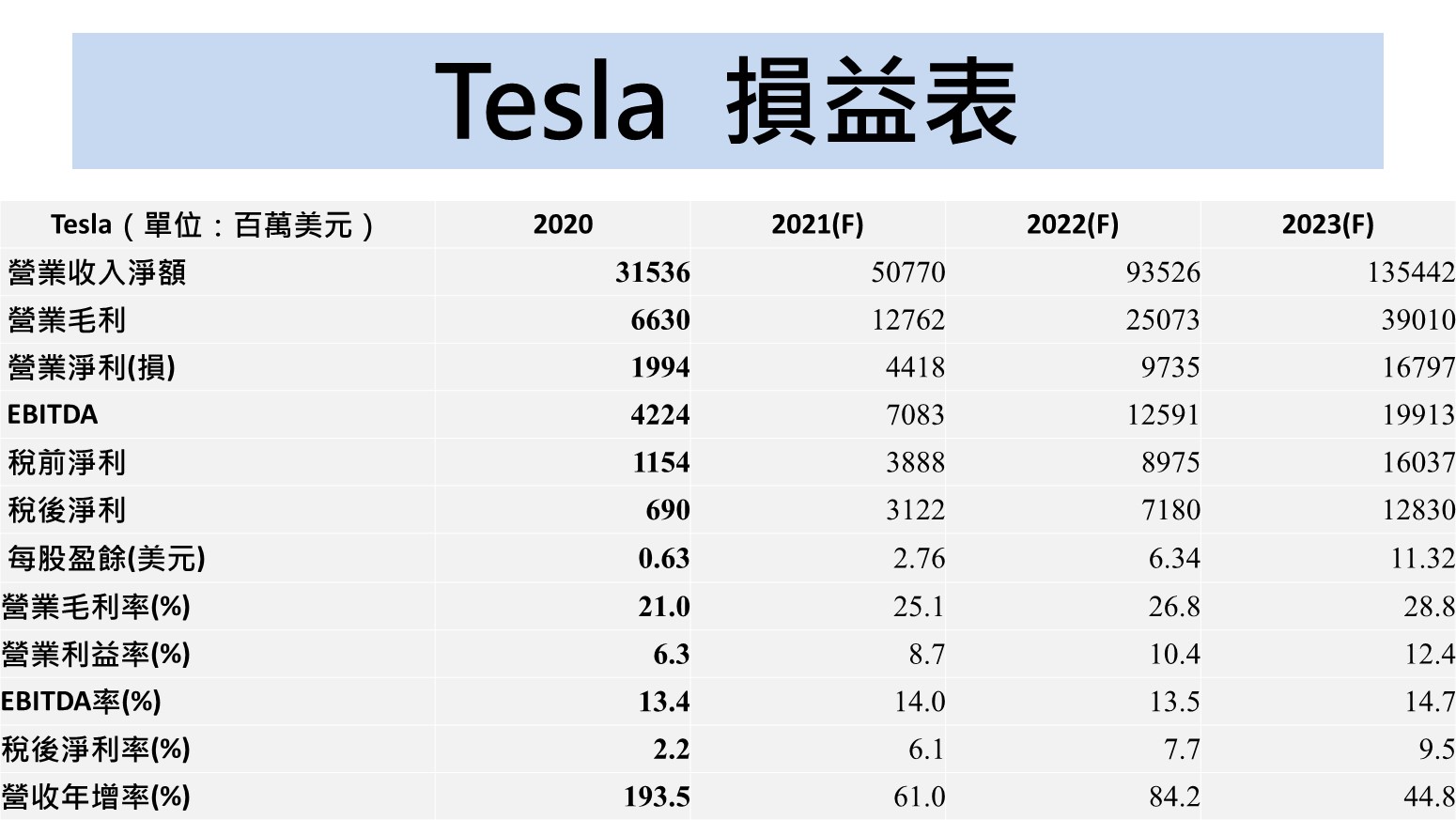The height and width of the screenshot is (820, 1456).
Task: Select the 2020 revenue cell 31536
Action: click(x=652, y=272)
